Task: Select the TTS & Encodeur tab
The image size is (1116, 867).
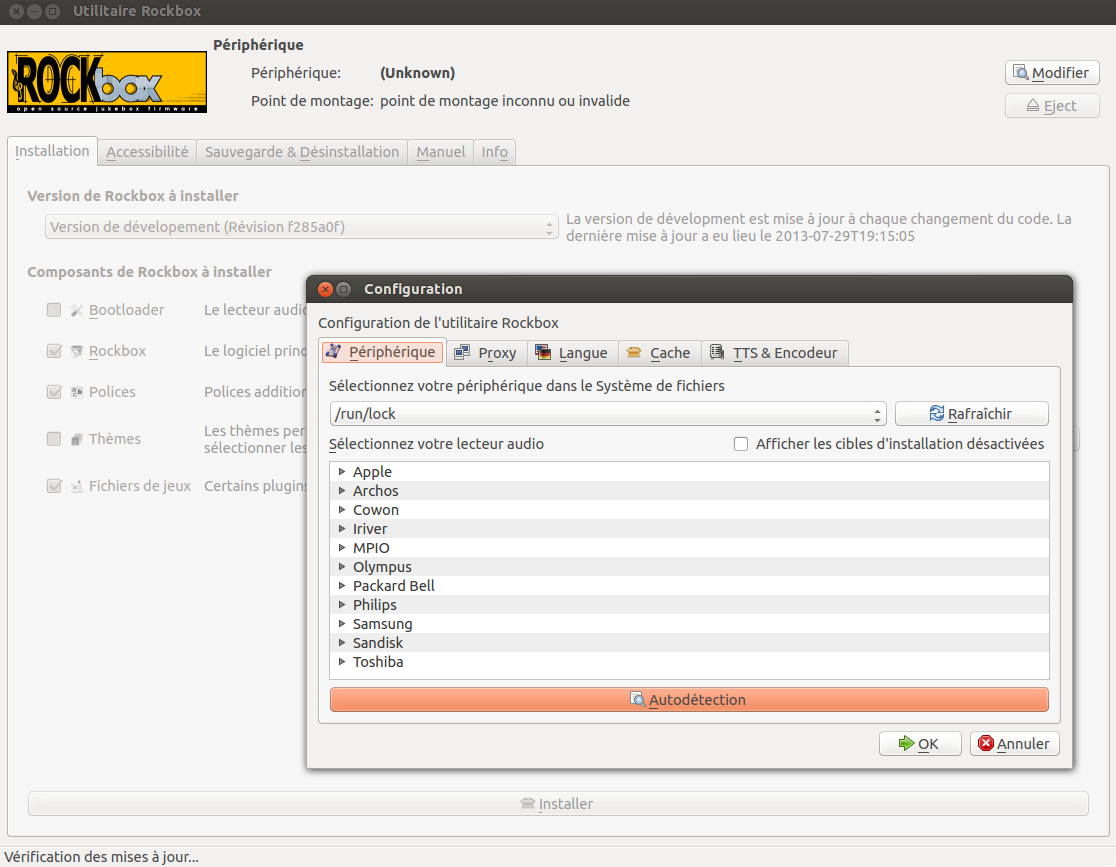Action: click(774, 353)
